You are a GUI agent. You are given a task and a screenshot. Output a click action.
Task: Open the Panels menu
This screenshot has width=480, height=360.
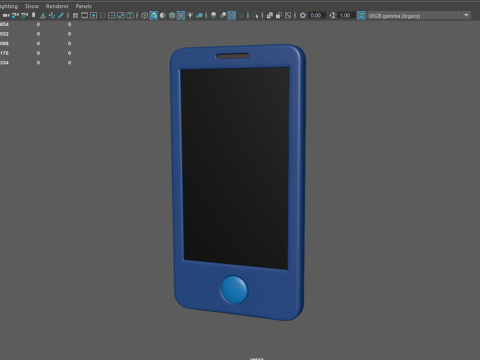(83, 6)
